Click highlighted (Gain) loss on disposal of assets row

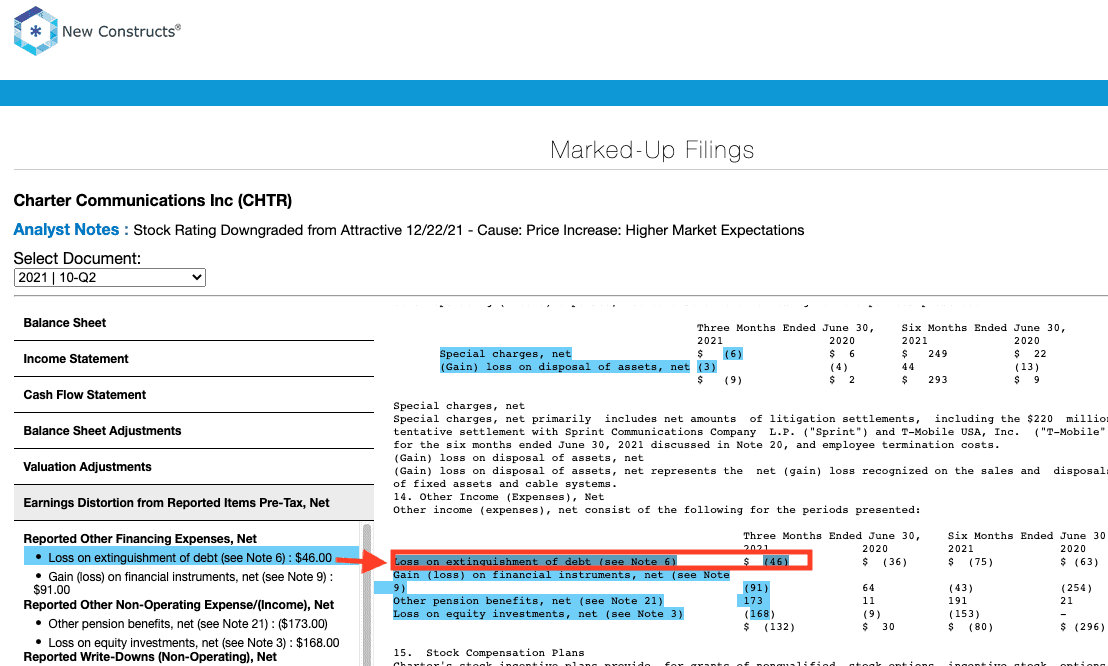565,367
